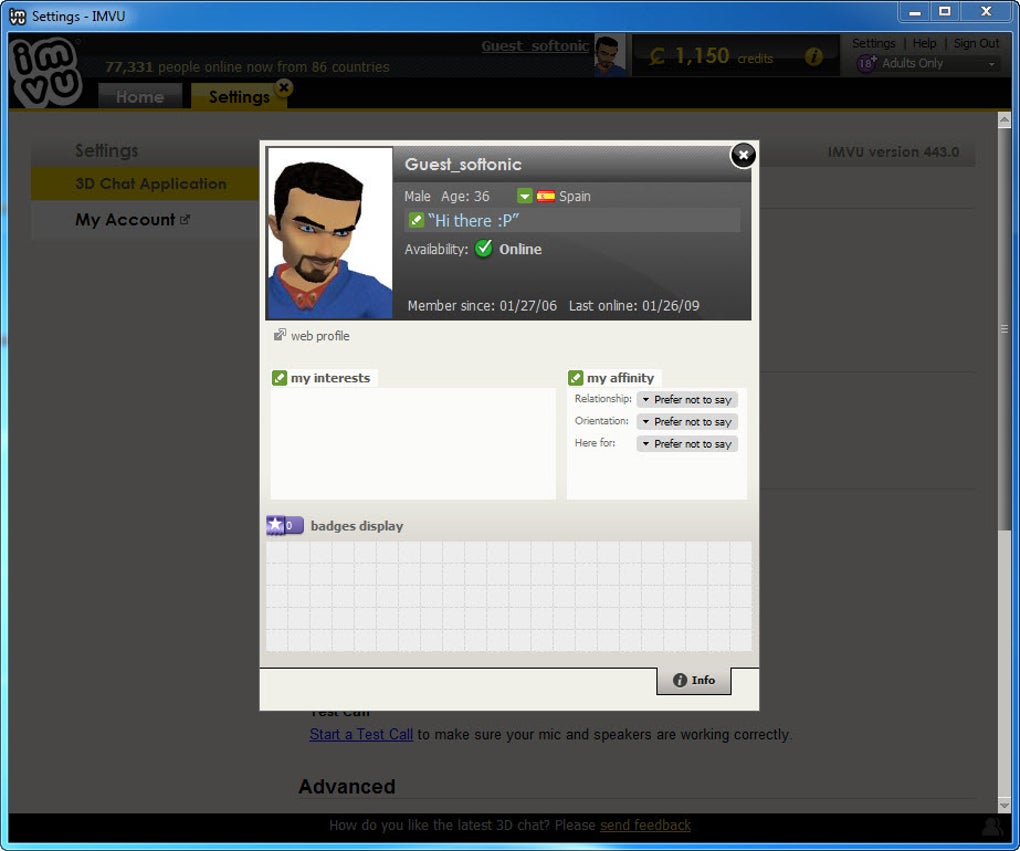Click the badges display grid
Image resolution: width=1020 pixels, height=851 pixels.
click(x=509, y=596)
